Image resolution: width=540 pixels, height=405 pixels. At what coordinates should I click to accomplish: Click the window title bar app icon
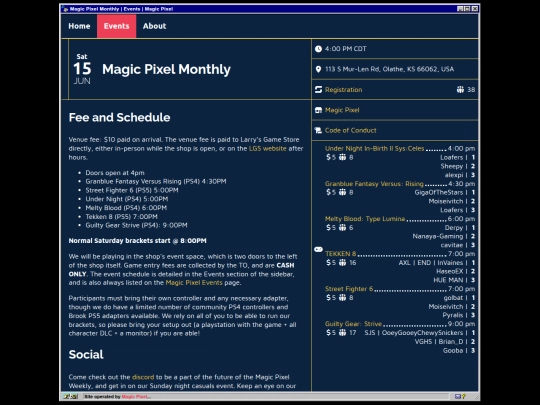pyautogui.click(x=65, y=9)
